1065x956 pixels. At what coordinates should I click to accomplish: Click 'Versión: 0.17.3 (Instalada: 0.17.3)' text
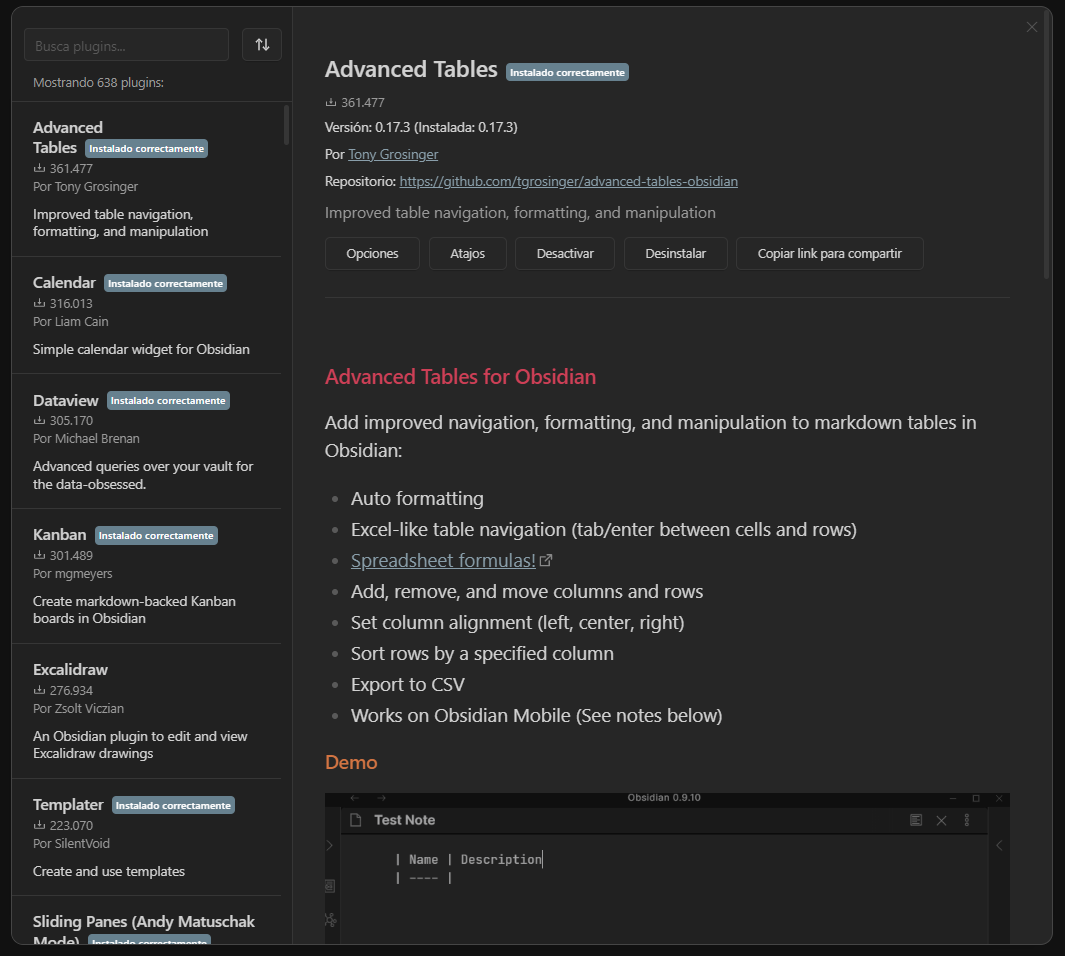coord(421,127)
